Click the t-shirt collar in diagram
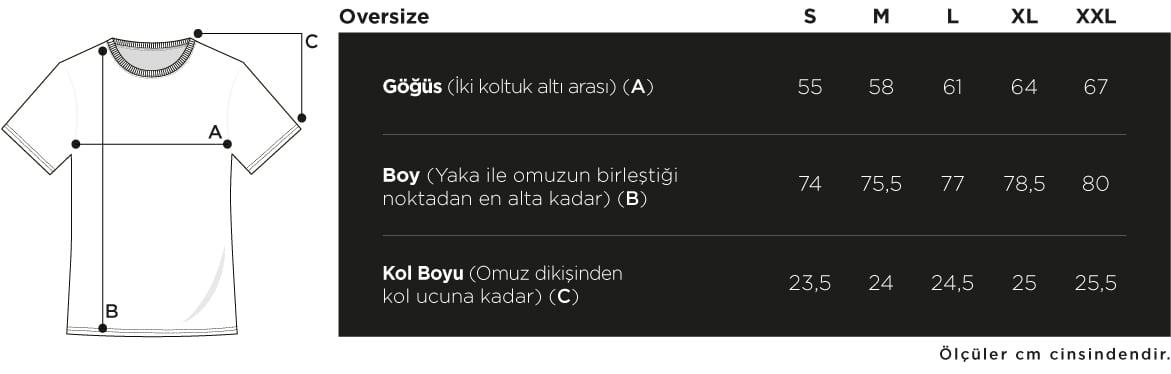Viewport: 1171px width, 374px height. click(153, 57)
